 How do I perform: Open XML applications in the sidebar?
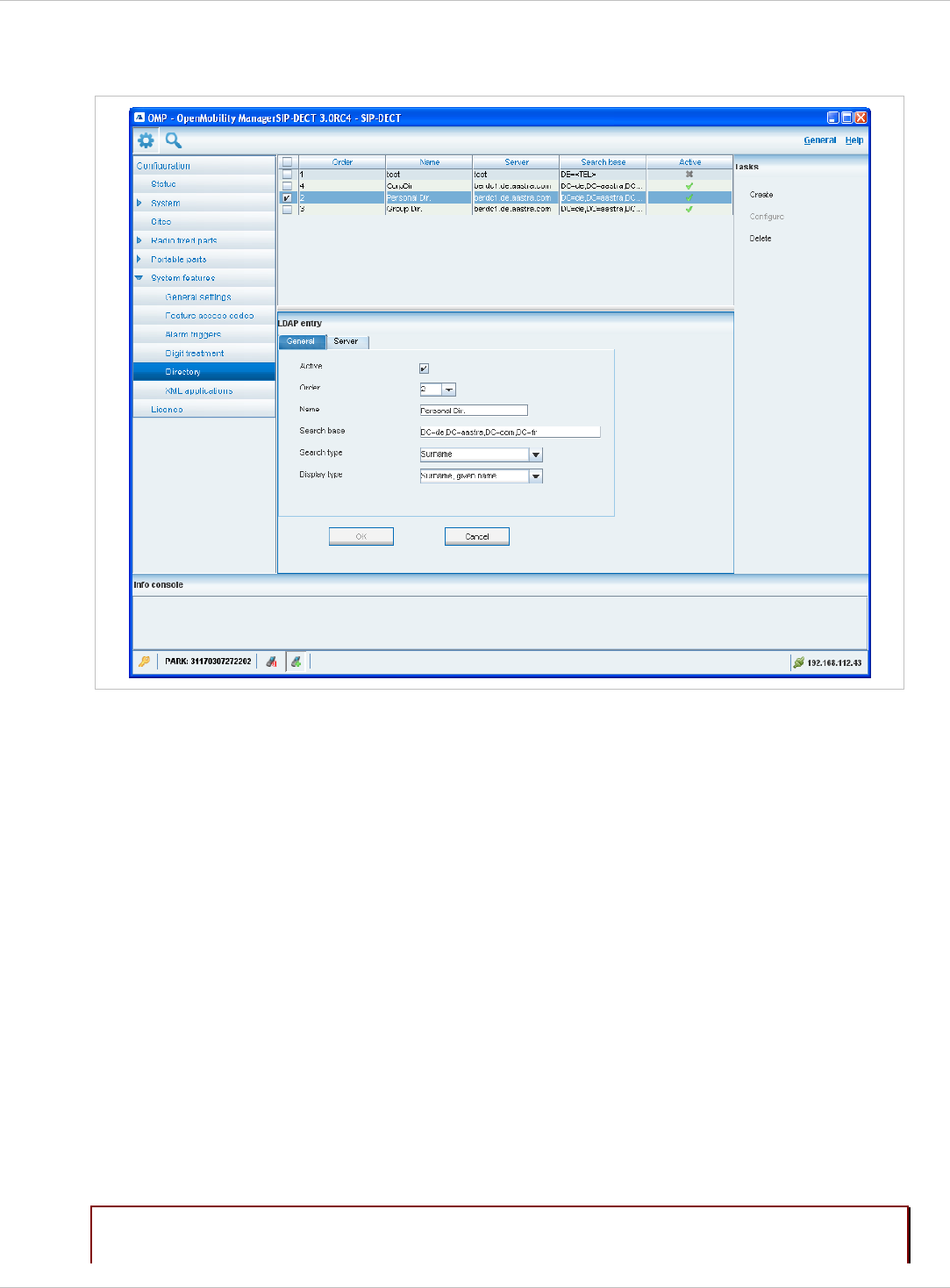(204, 390)
